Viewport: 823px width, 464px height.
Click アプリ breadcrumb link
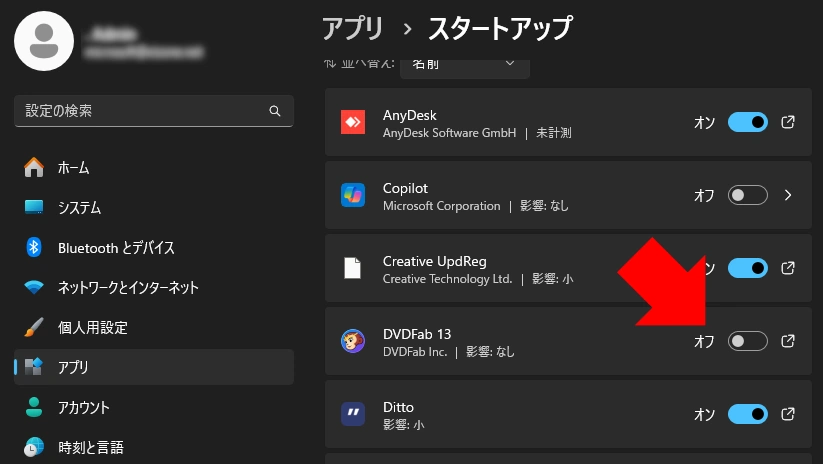pyautogui.click(x=353, y=28)
